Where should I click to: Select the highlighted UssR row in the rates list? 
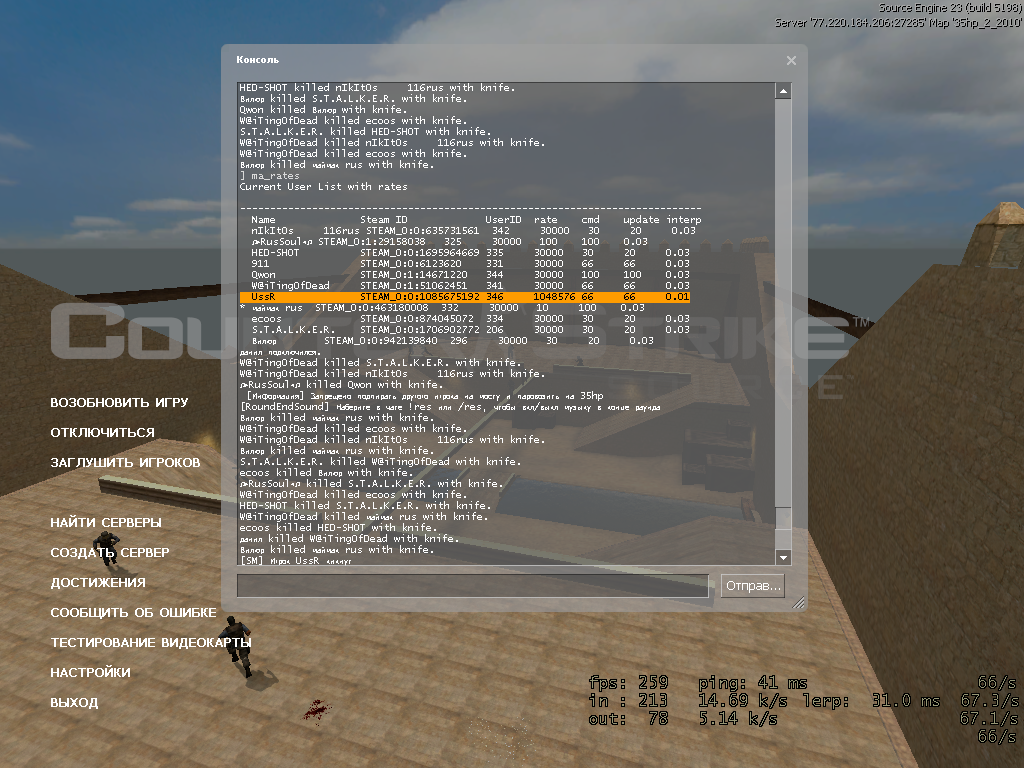465,296
